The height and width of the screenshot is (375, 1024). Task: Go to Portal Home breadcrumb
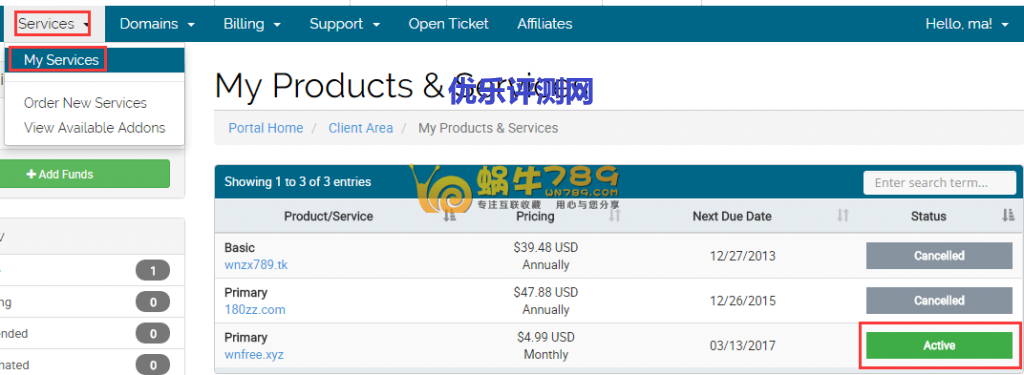(x=266, y=128)
